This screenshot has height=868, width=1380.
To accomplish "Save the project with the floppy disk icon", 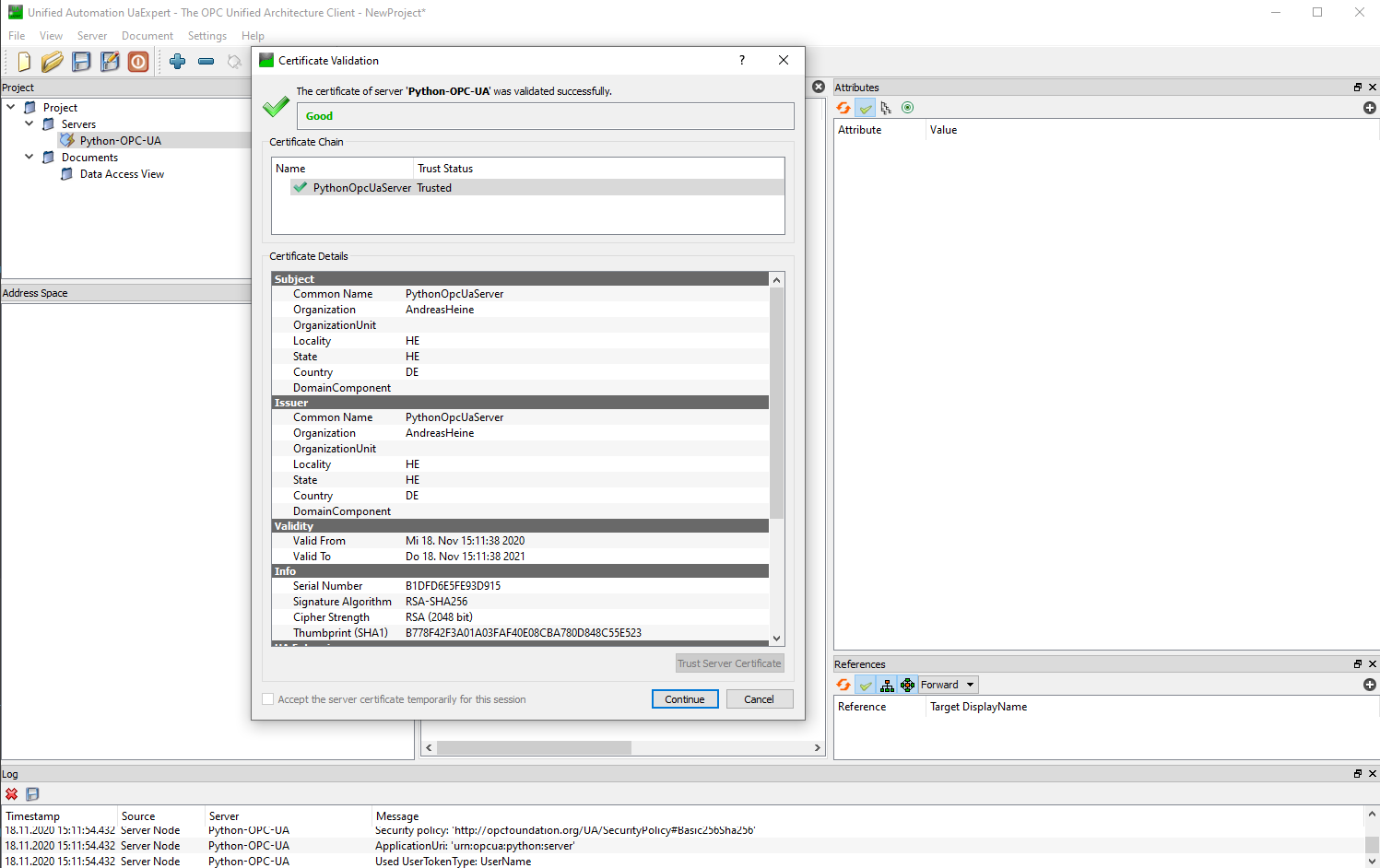I will [x=81, y=61].
